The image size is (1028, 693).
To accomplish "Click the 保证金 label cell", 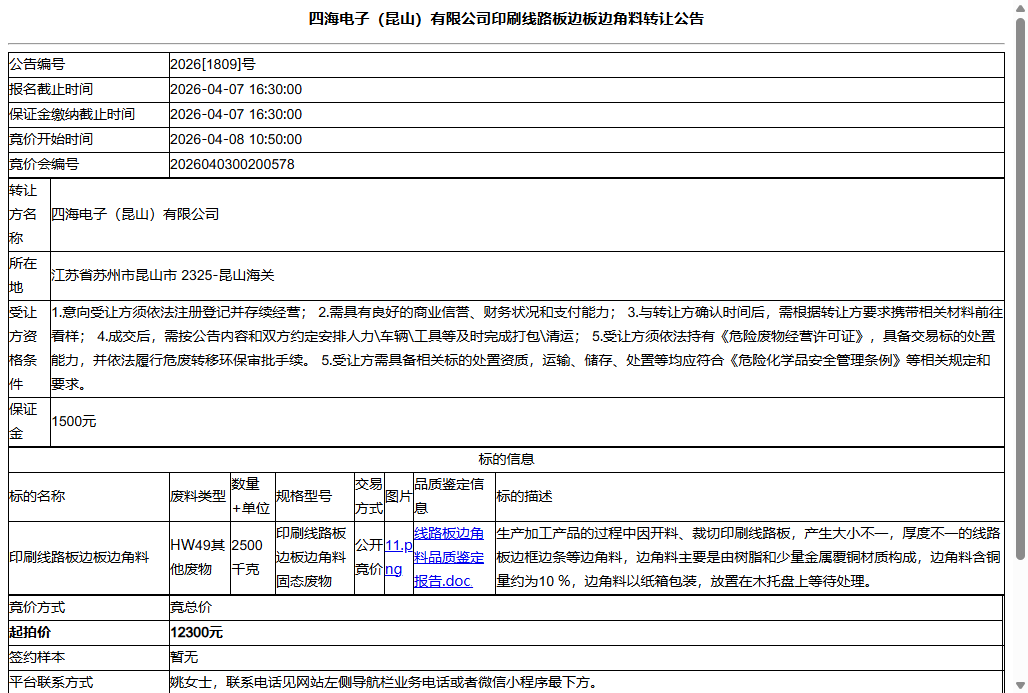I will coord(30,422).
